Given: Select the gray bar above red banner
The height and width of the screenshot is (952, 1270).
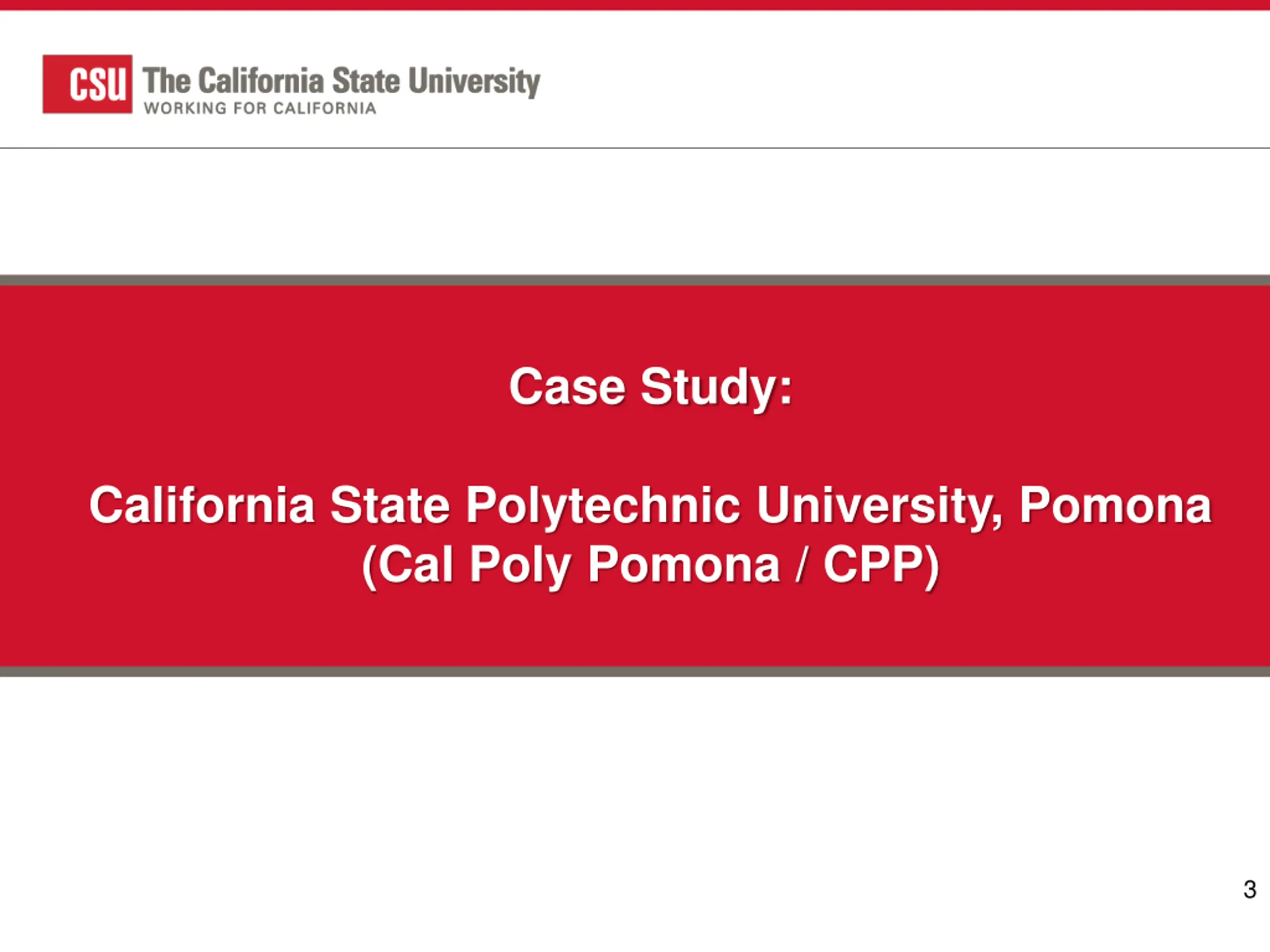Looking at the screenshot, I should click(635, 280).
